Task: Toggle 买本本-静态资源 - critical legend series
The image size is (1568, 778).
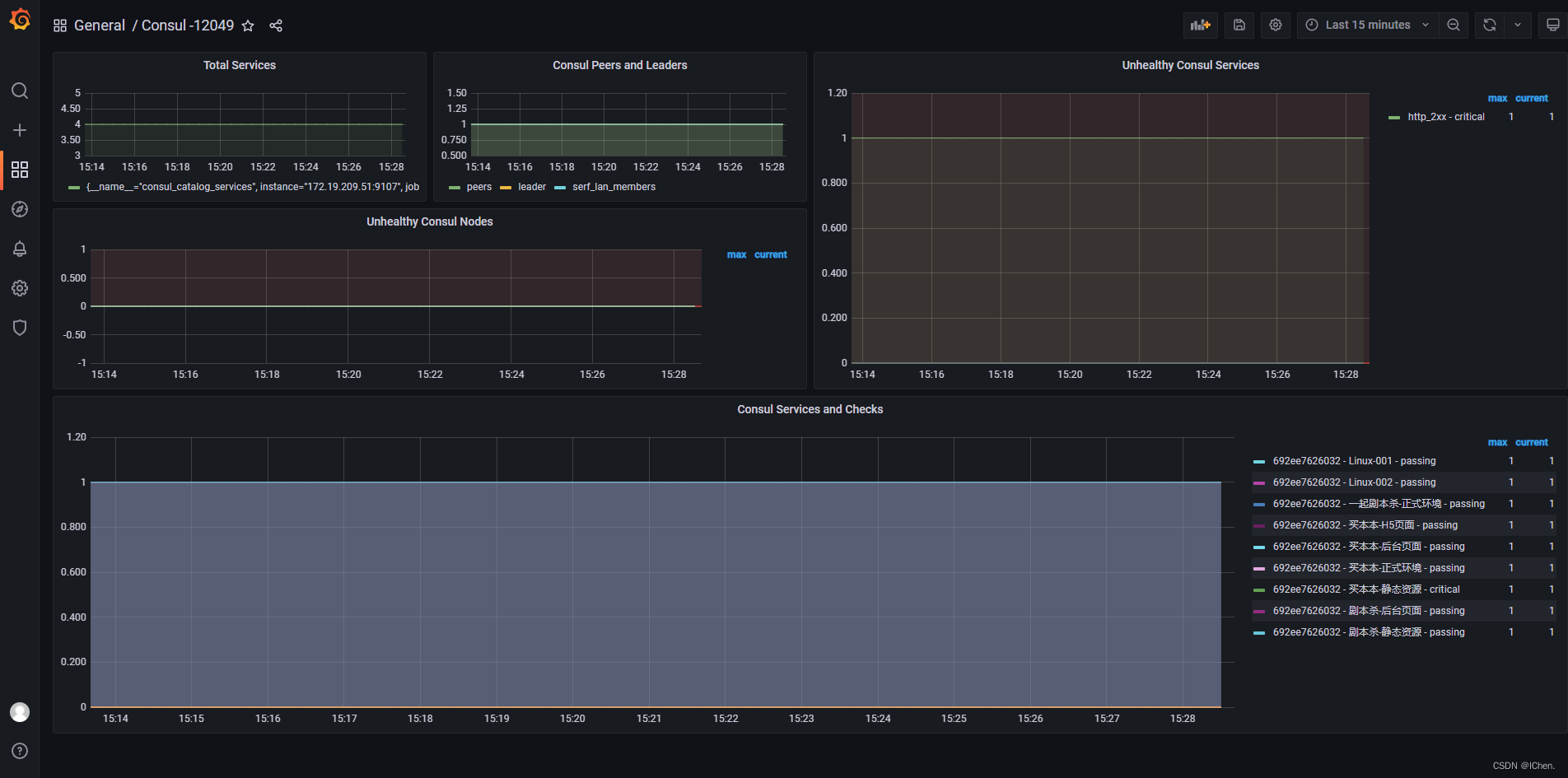Action: coord(1366,589)
